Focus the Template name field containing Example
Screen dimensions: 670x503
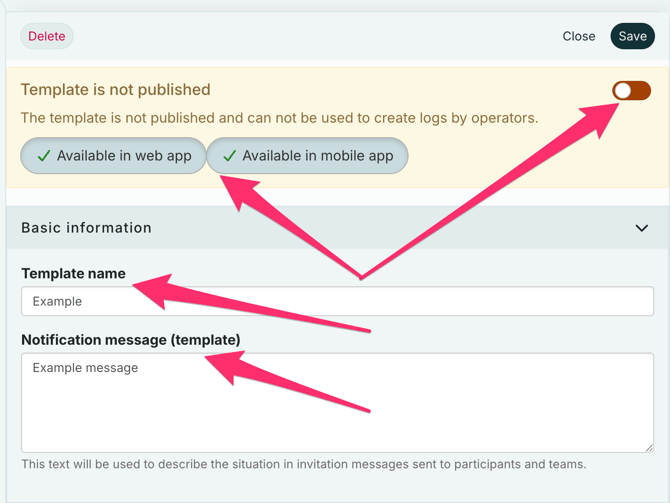point(337,301)
